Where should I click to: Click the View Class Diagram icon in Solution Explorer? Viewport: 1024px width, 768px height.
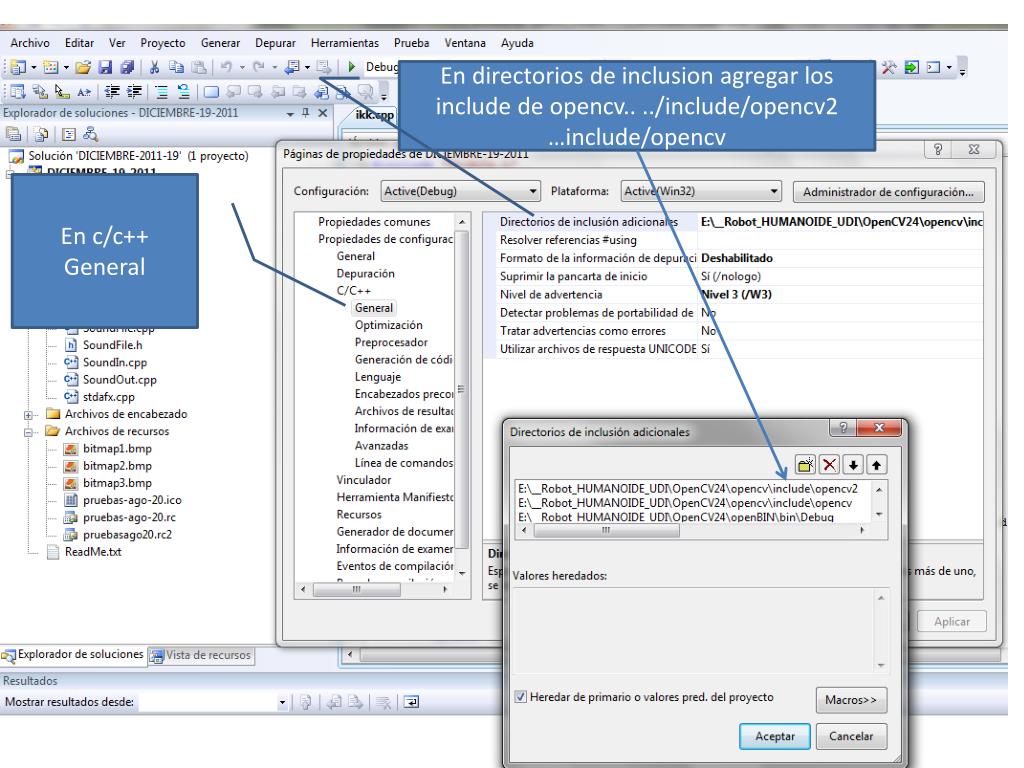(x=90, y=135)
